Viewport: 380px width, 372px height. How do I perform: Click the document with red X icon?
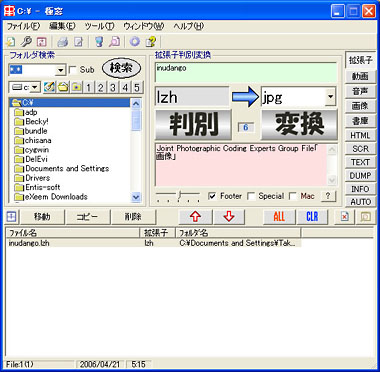tap(344, 217)
